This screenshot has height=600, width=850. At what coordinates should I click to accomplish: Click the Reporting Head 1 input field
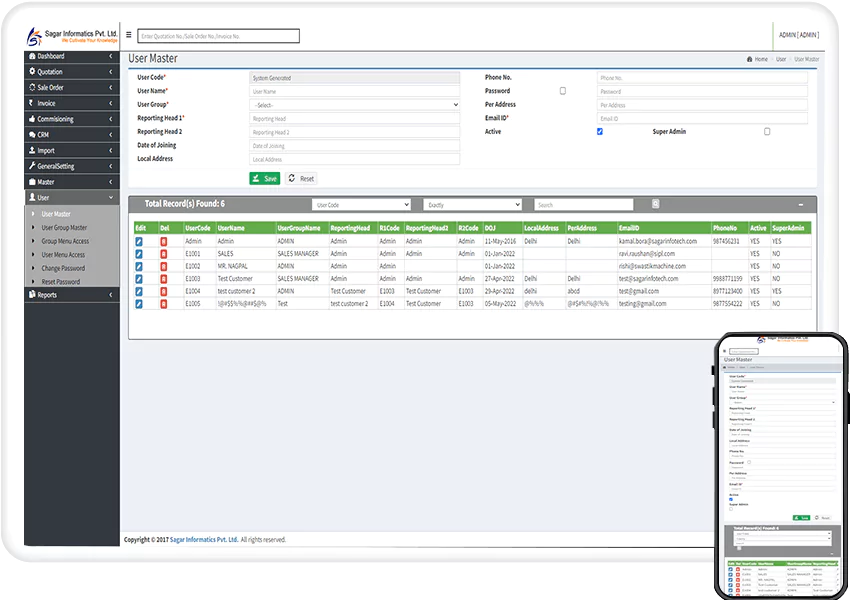coord(355,119)
